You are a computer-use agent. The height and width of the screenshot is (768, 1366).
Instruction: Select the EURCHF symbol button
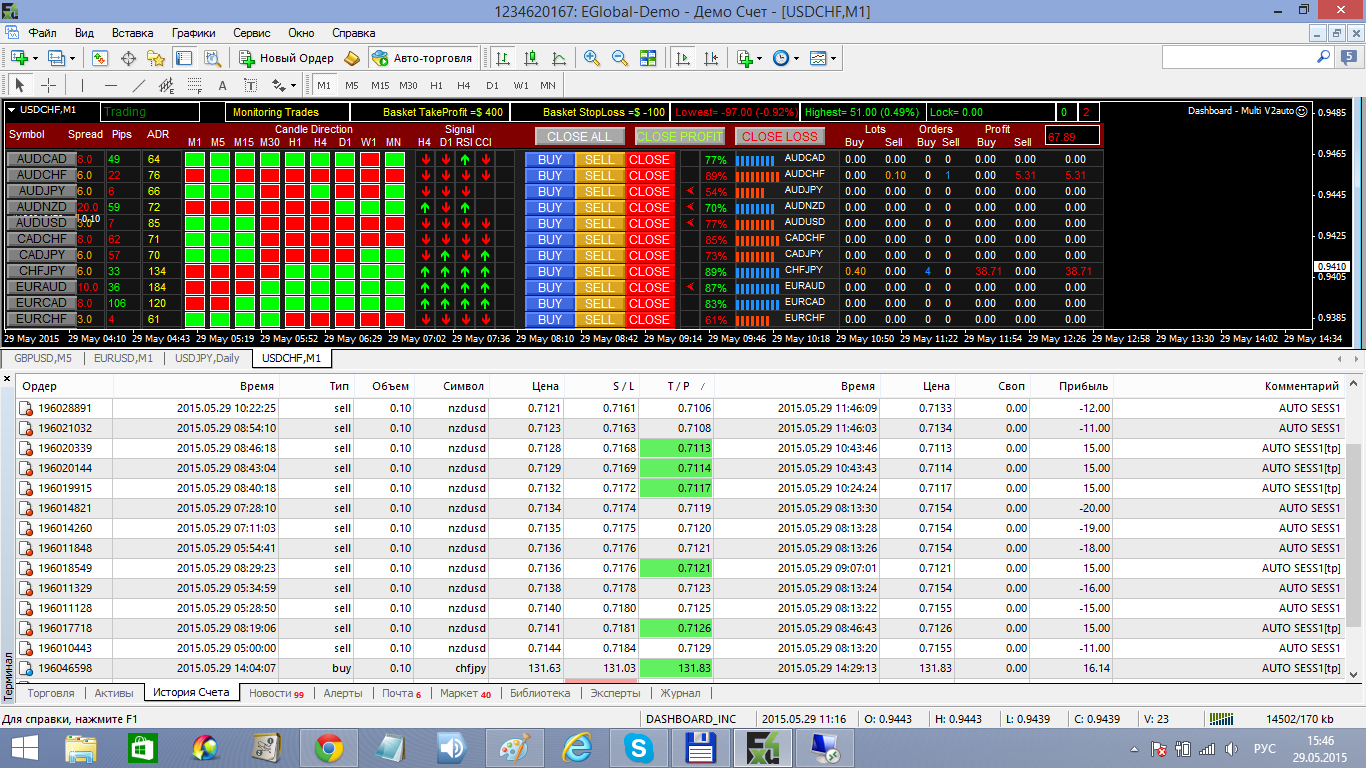(41, 319)
